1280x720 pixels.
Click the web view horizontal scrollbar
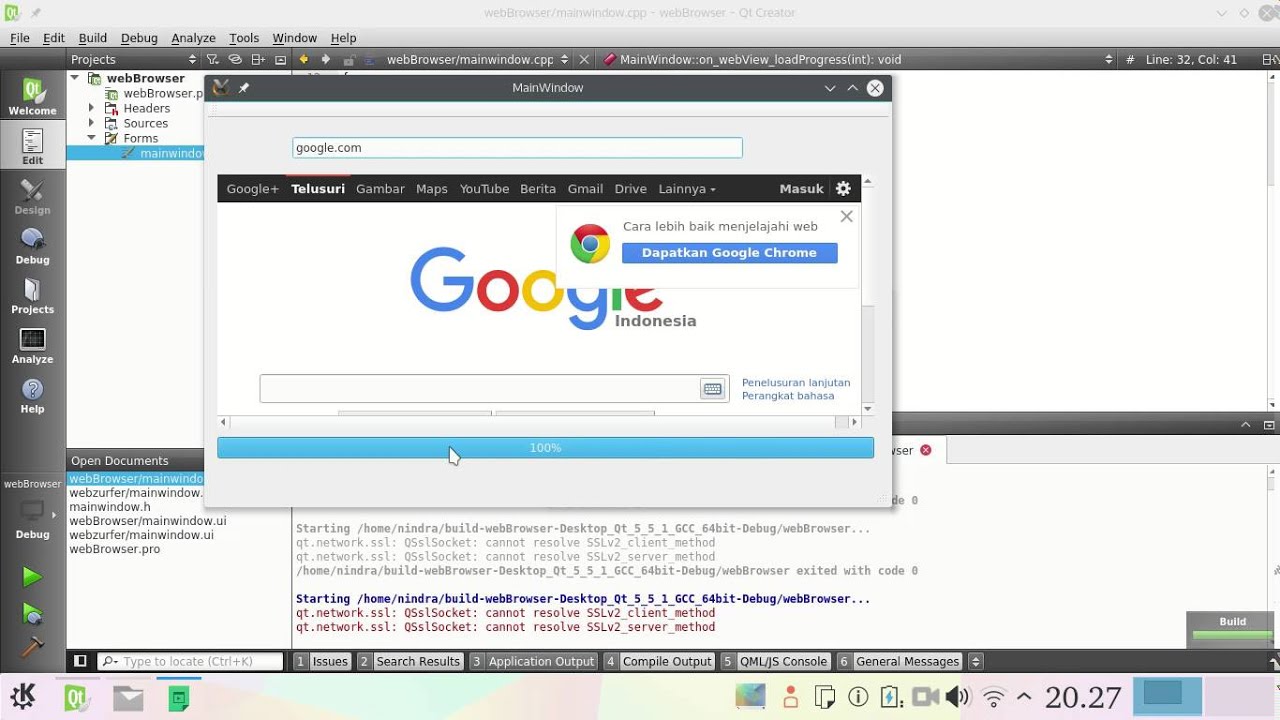tap(539, 422)
